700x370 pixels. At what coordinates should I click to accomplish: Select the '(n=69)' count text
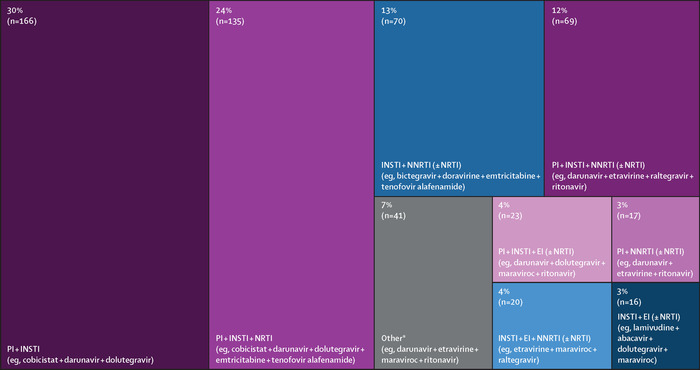point(564,21)
